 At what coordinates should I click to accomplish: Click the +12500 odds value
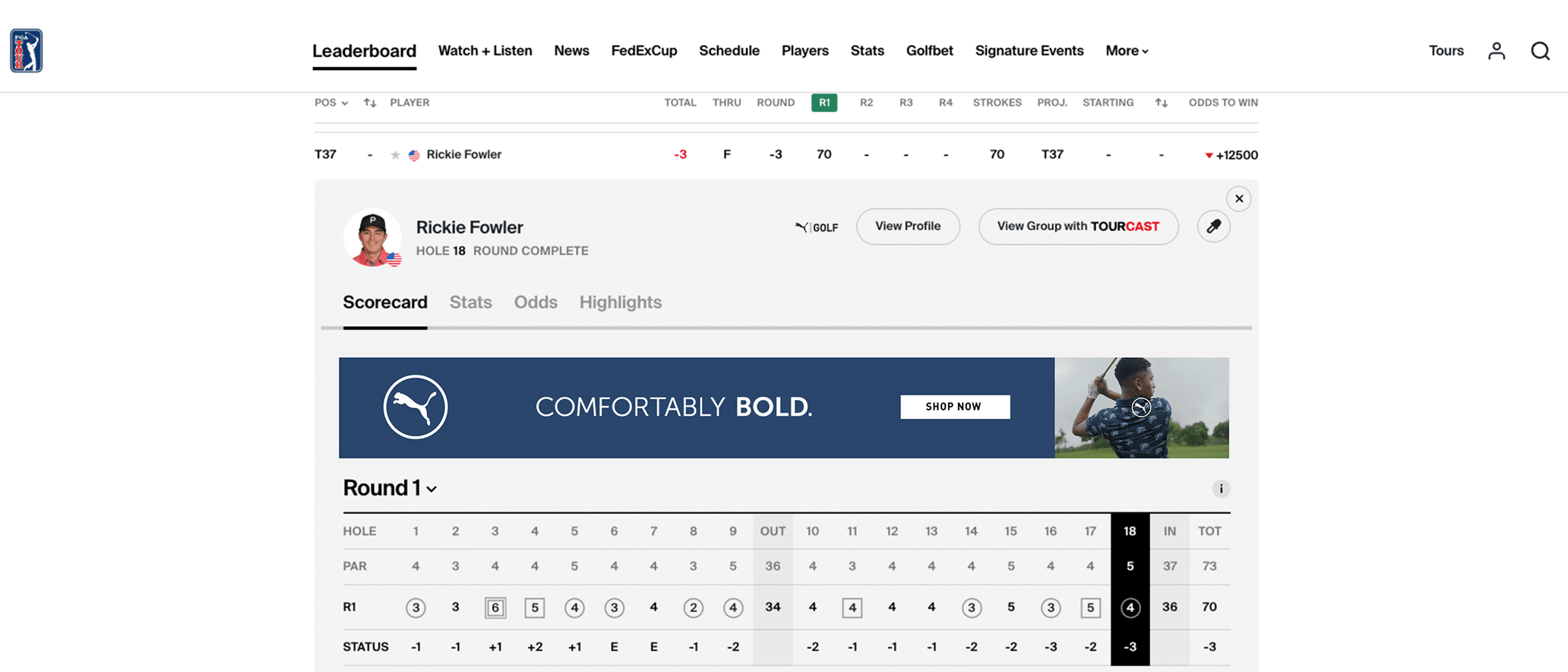coord(1237,155)
